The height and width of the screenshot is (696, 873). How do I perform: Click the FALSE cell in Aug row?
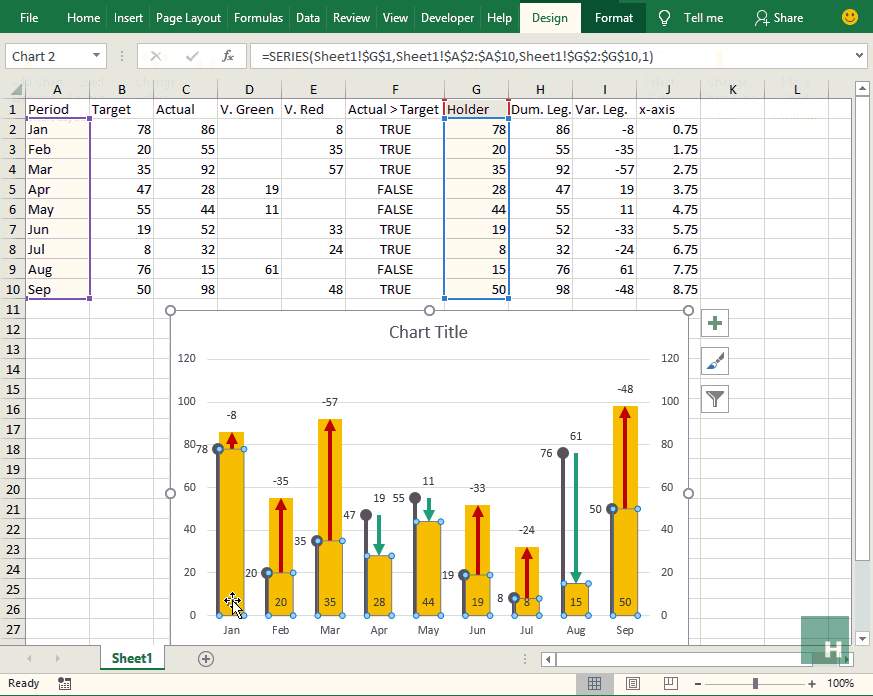click(395, 269)
